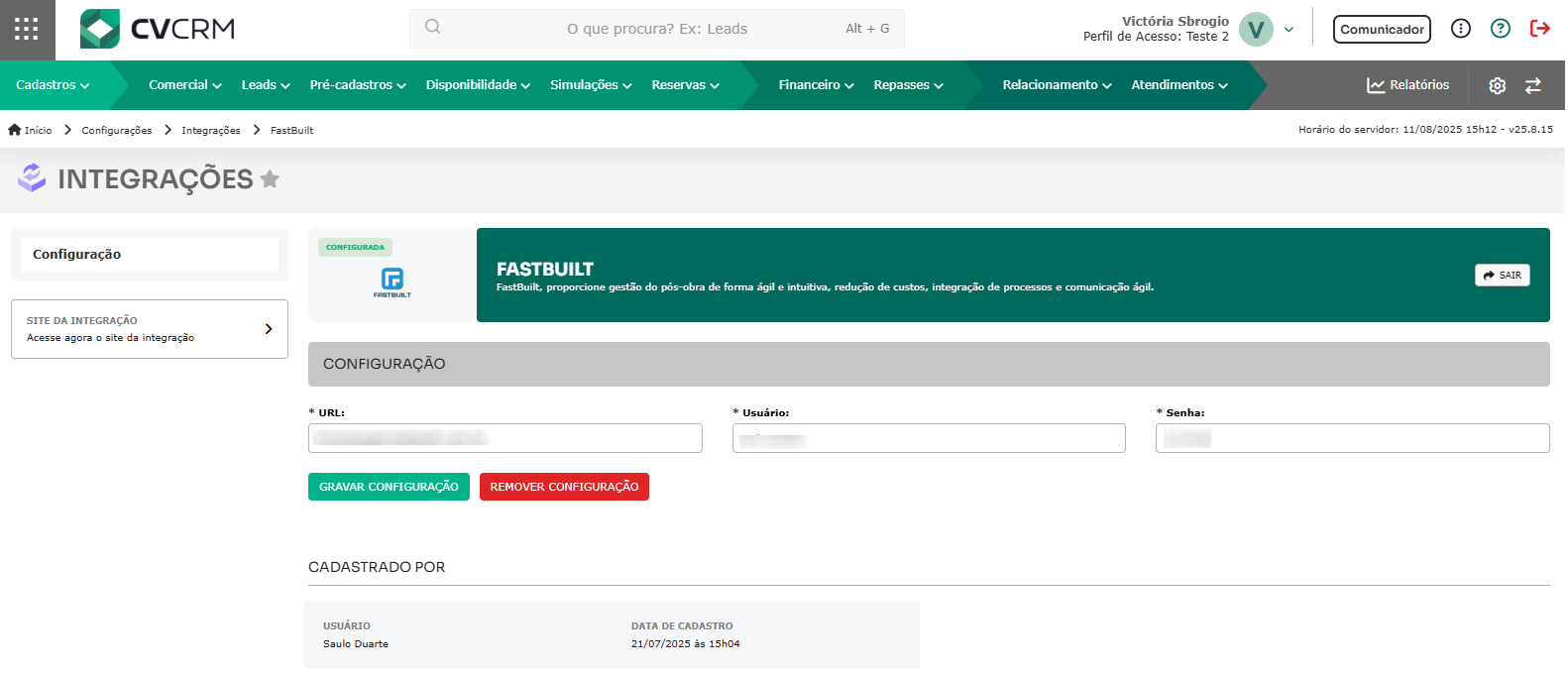Image resolution: width=1568 pixels, height=676 pixels.
Task: Open the Financeiro menu
Action: pos(816,85)
